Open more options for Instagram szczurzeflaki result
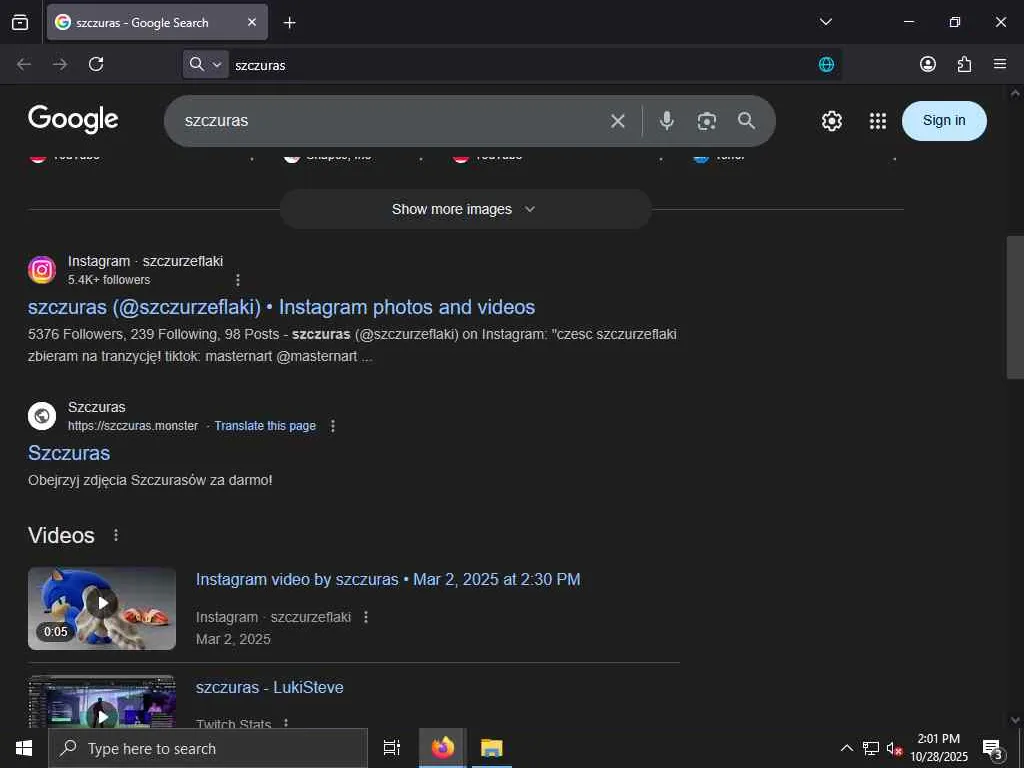The height and width of the screenshot is (768, 1024). 238,280
